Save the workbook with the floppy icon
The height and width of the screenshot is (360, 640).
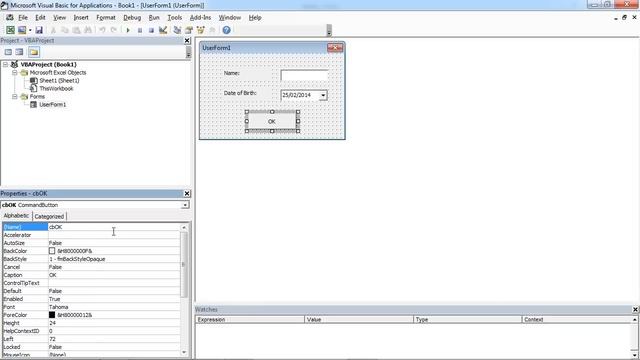pyautogui.click(x=39, y=30)
